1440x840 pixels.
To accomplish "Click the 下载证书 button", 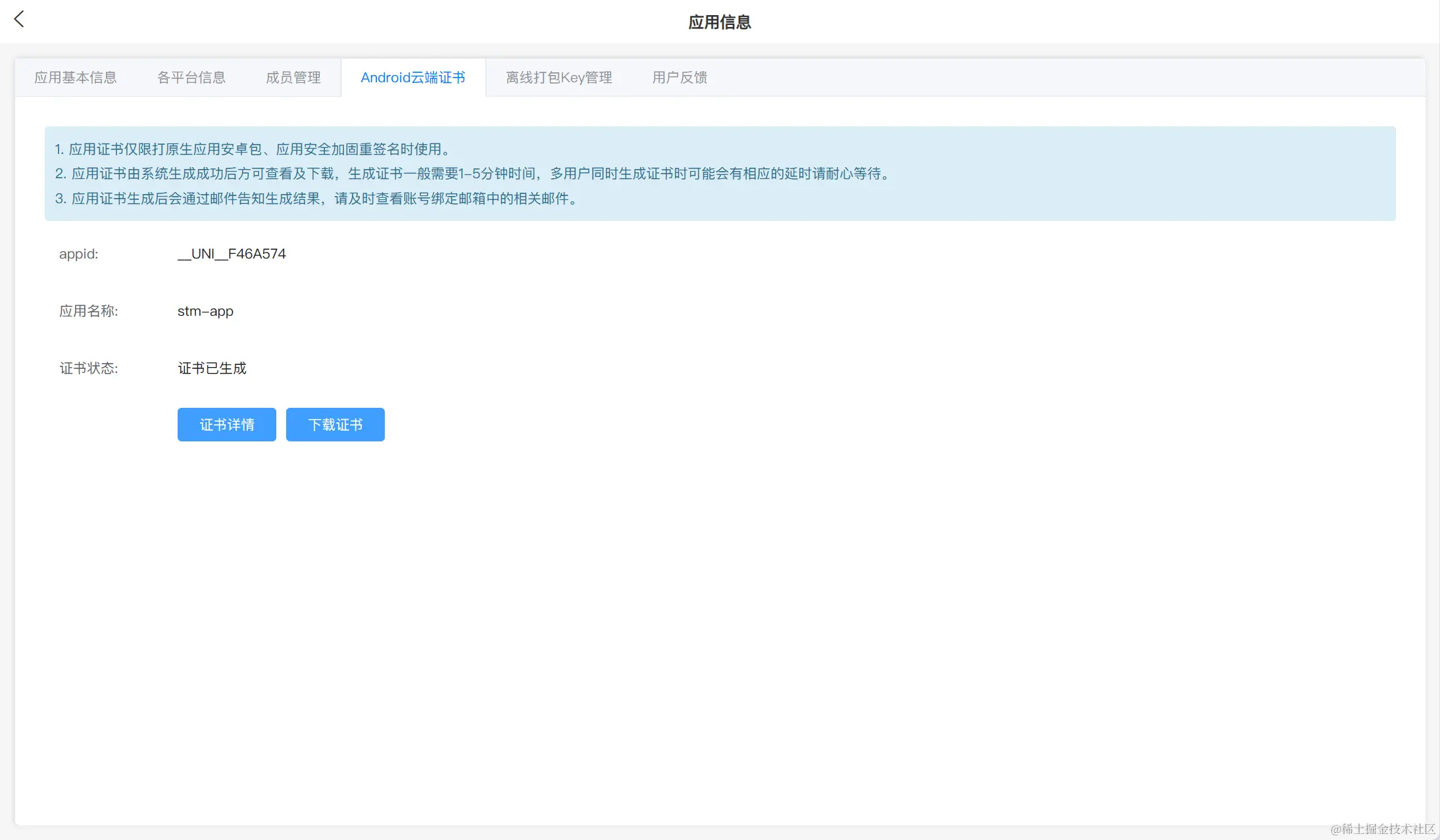I will click(x=335, y=425).
